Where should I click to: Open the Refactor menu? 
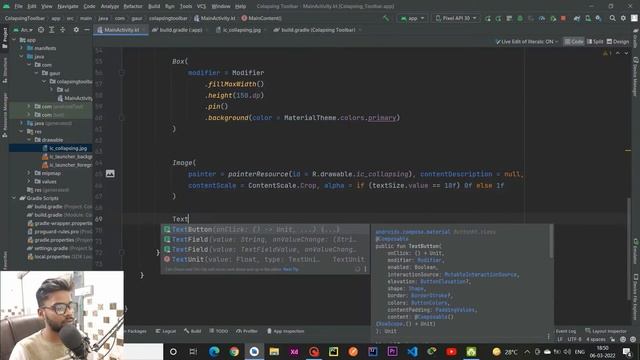[x=133, y=7]
